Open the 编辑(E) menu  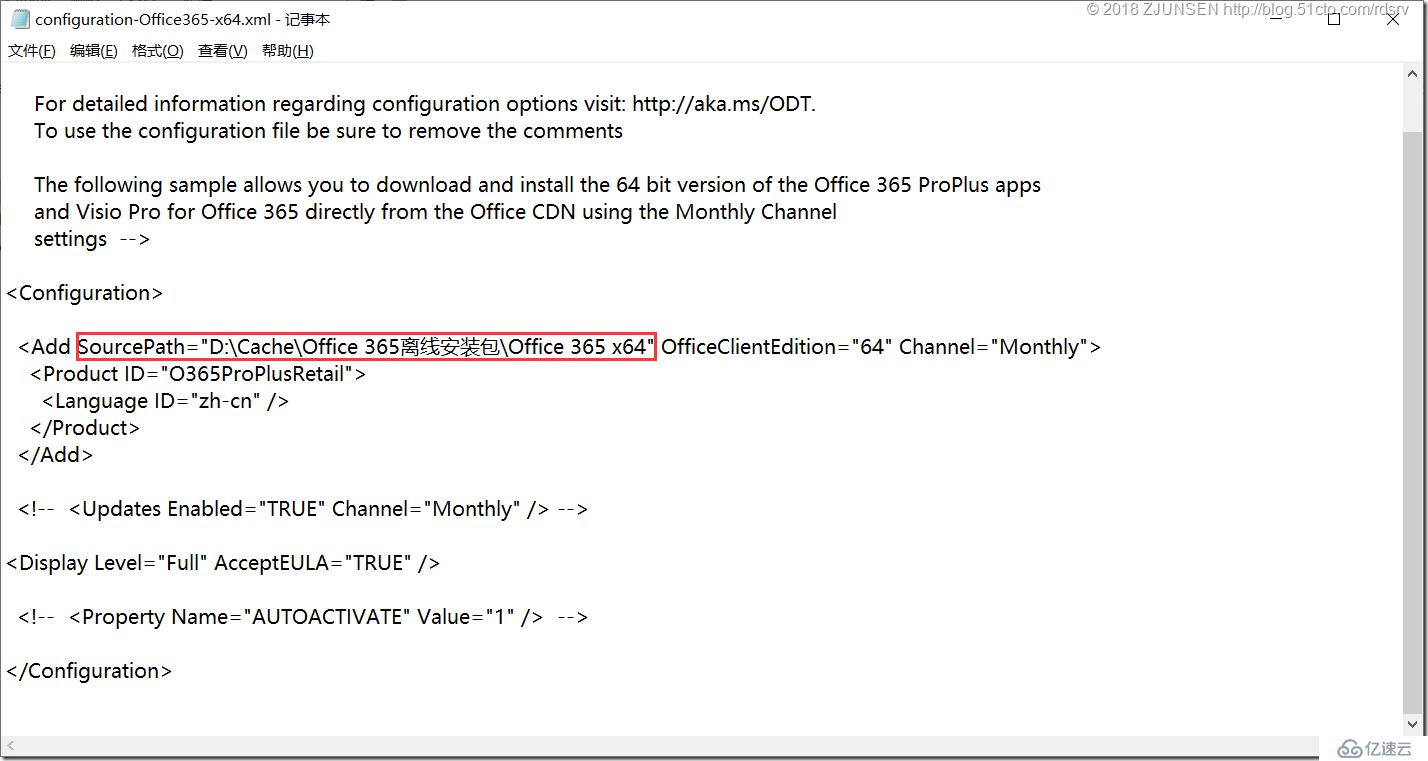(94, 51)
